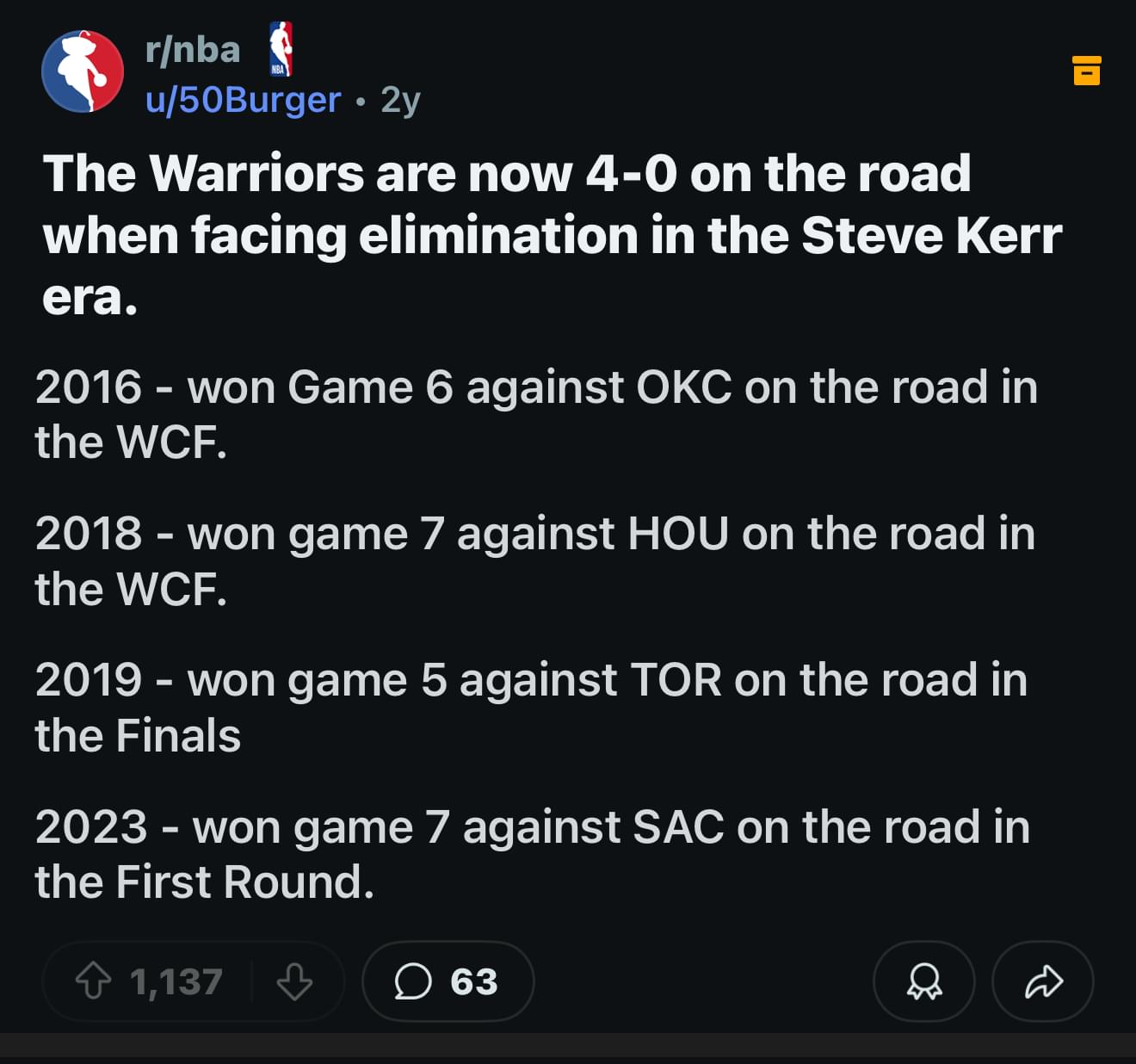Select the 2018 HOU game 7 paragraph

[x=535, y=560]
